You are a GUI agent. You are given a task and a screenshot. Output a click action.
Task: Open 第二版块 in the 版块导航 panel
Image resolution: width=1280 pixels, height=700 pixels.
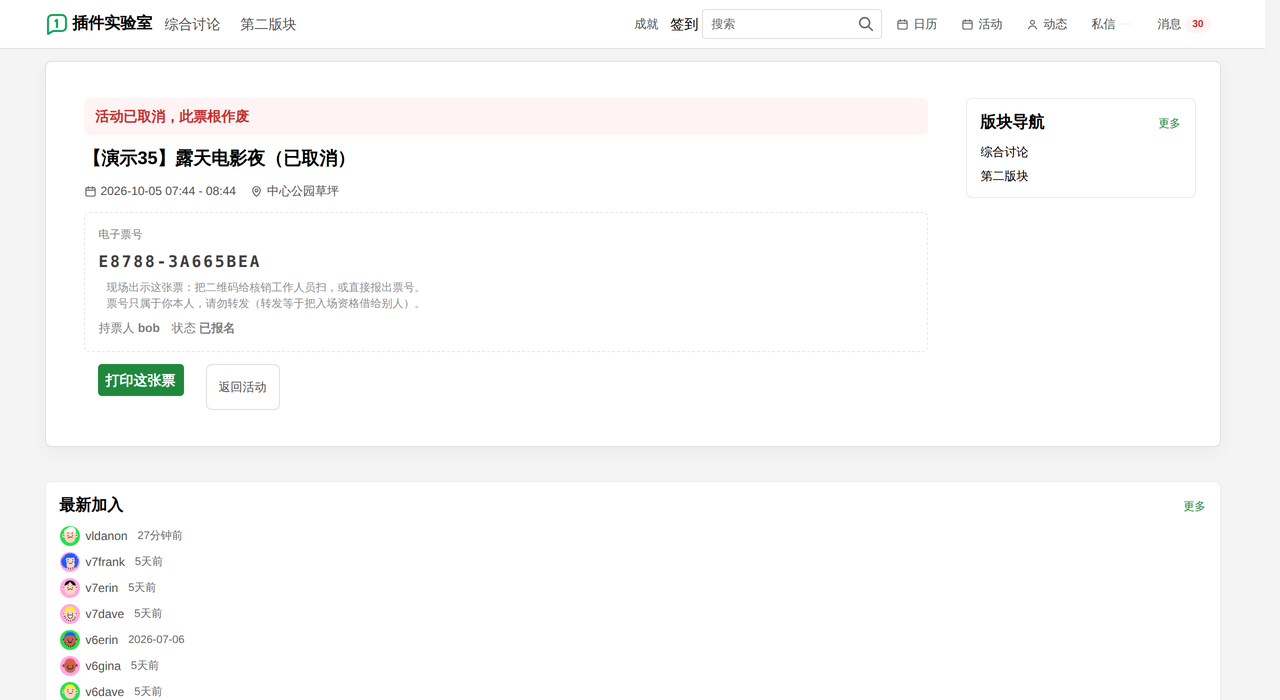[x=1004, y=176]
